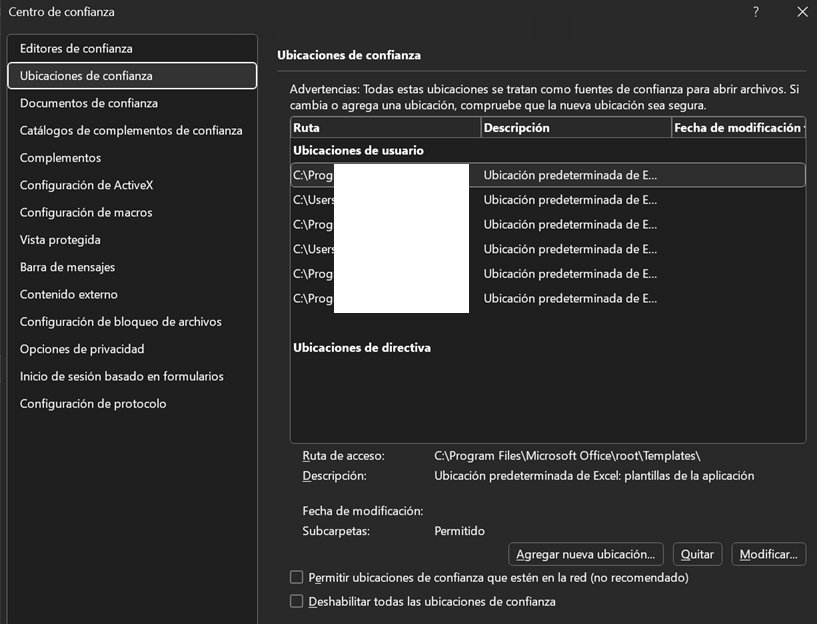Click the help question mark icon

pyautogui.click(x=757, y=12)
